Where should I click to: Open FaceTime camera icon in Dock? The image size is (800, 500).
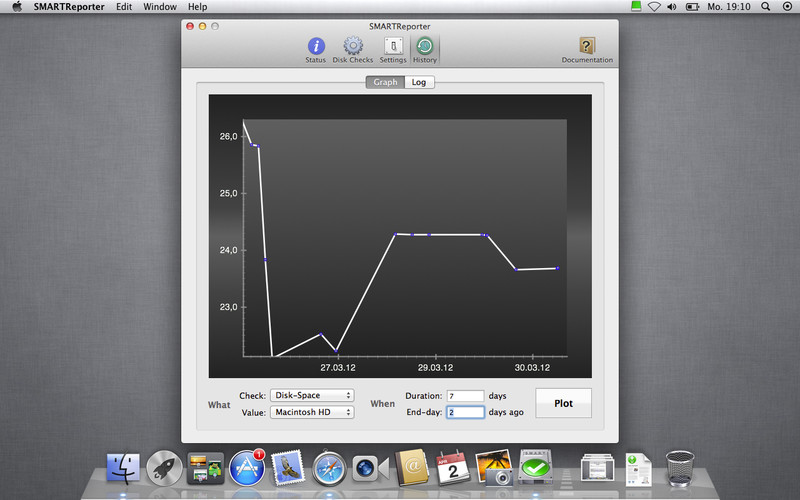(370, 468)
